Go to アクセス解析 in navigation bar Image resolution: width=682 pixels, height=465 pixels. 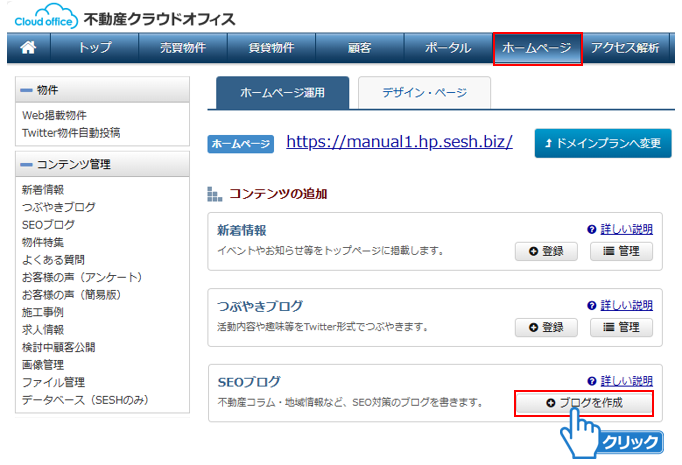[x=625, y=48]
